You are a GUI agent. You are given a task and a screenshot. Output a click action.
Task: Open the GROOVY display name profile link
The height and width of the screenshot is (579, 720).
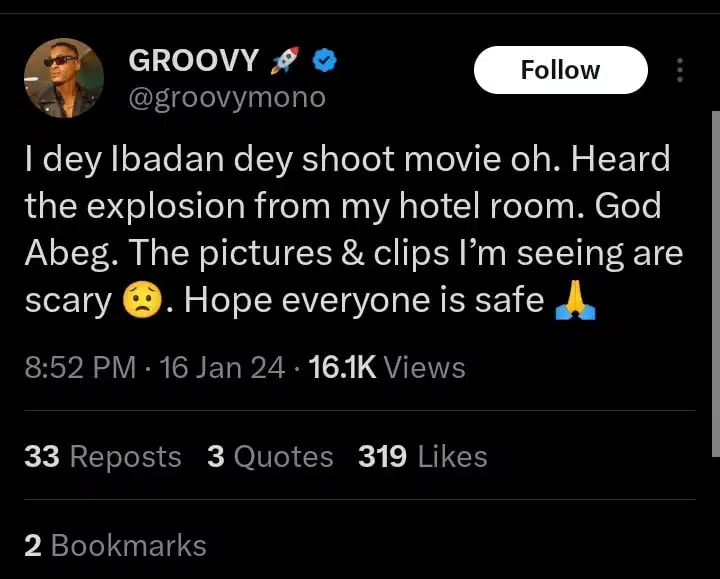point(193,61)
